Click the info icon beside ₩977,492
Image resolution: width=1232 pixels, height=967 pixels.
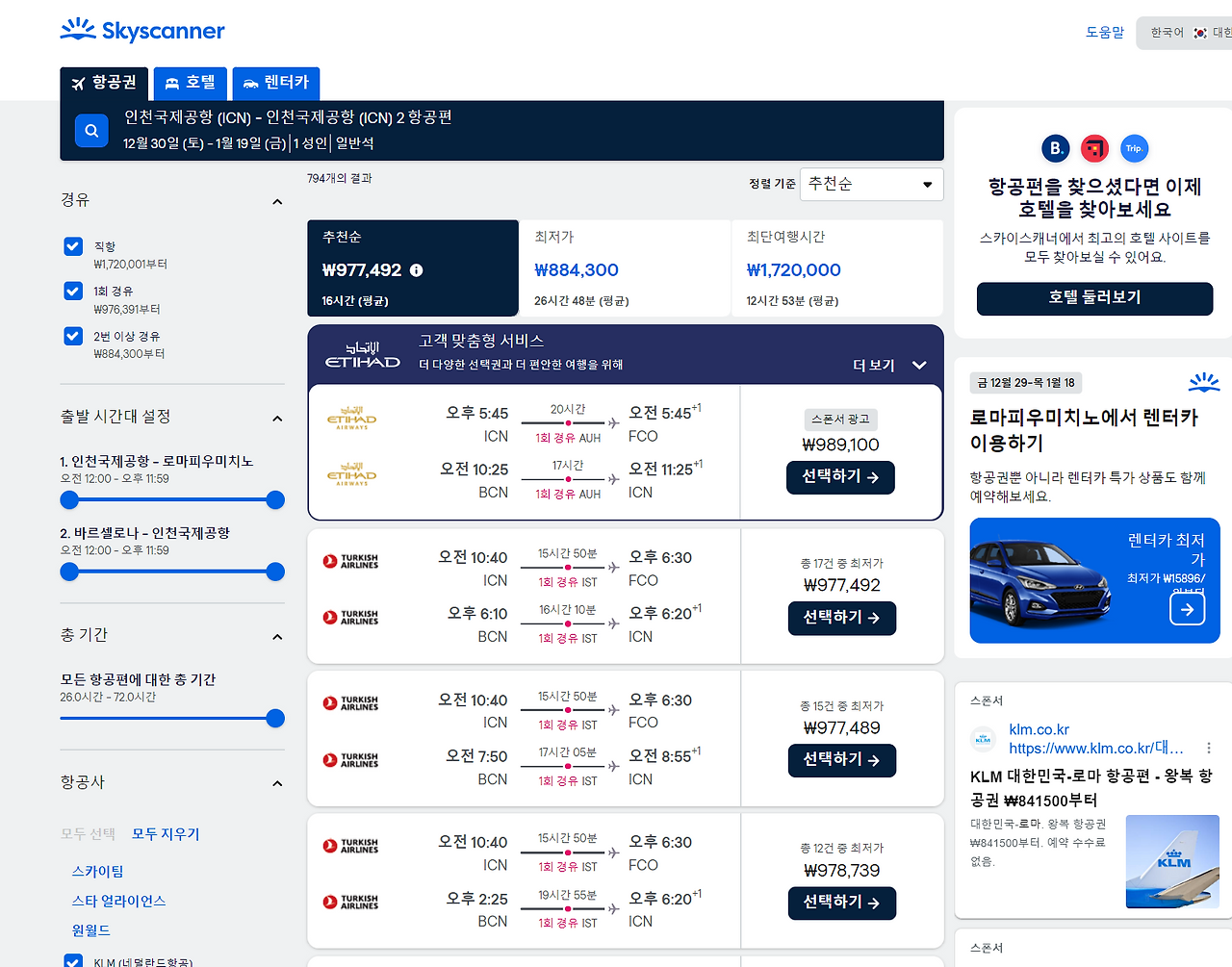tap(416, 270)
